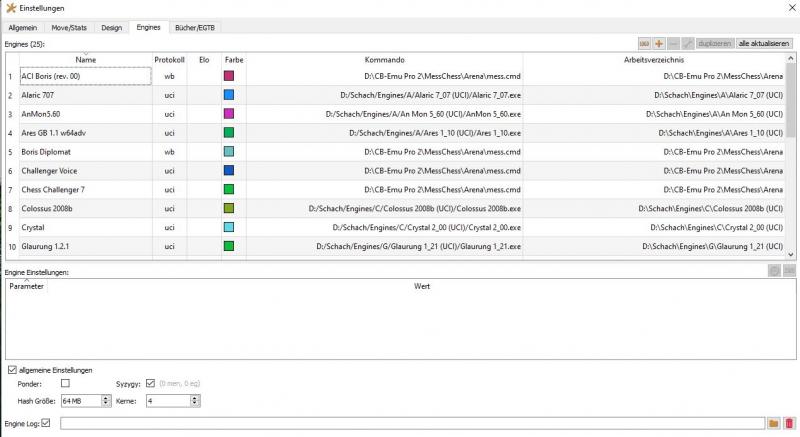Click the UCI icon button left of plus
The width and height of the screenshot is (800, 437).
point(645,44)
